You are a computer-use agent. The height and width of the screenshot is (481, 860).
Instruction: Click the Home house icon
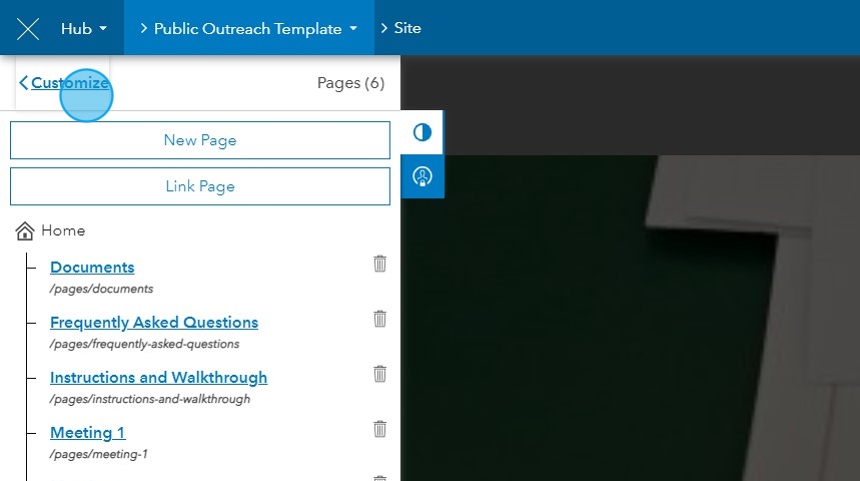tap(25, 231)
